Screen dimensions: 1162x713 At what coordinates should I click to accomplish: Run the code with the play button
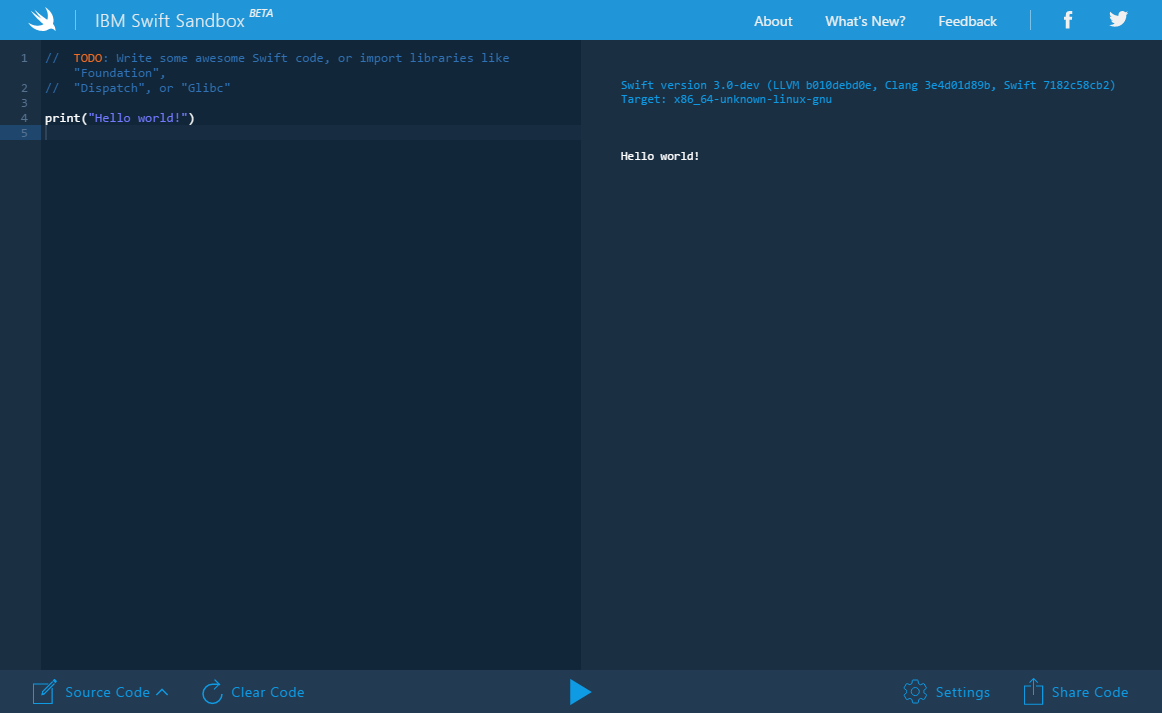(580, 692)
